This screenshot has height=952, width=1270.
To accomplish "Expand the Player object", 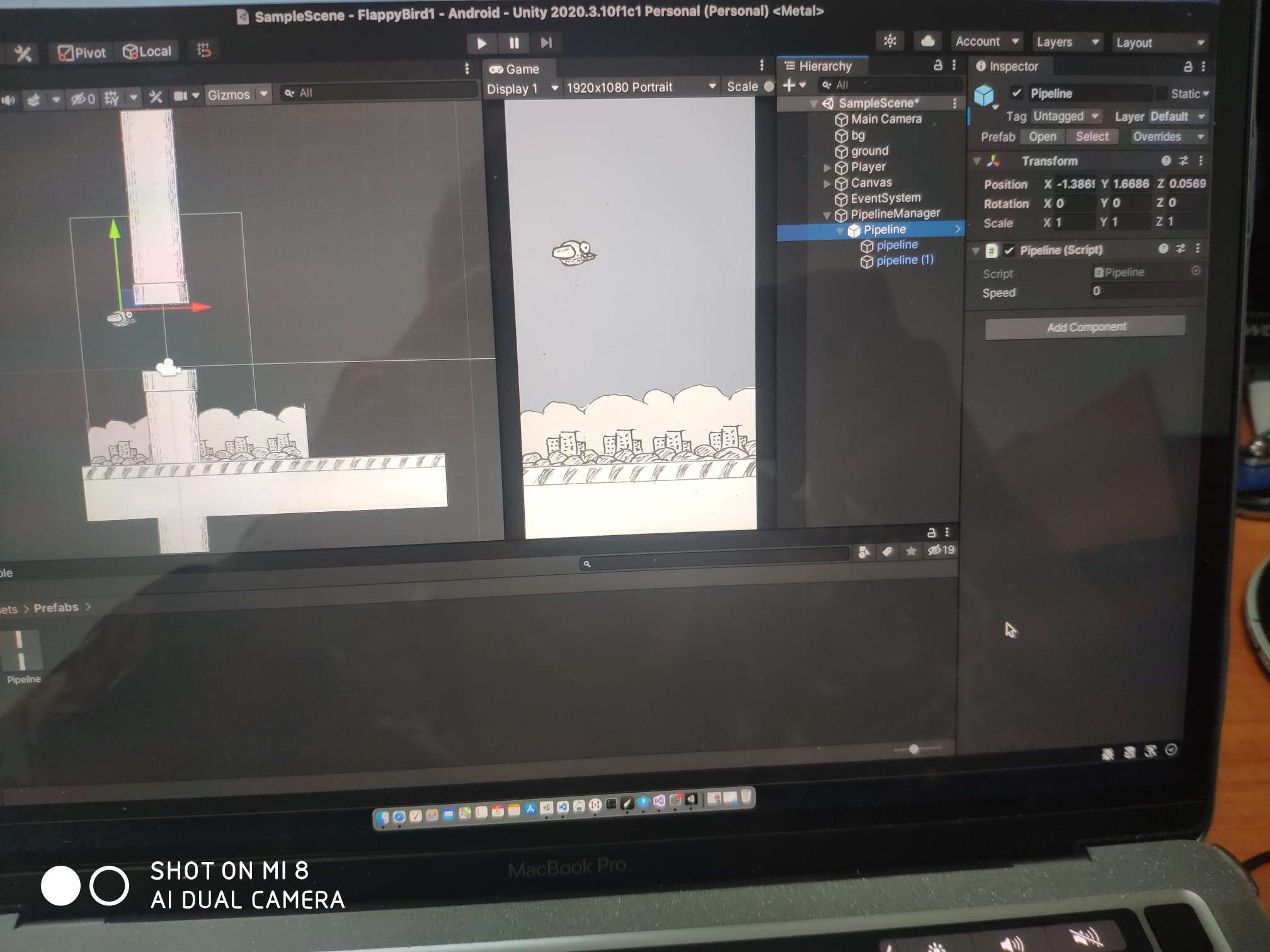I will point(827,168).
